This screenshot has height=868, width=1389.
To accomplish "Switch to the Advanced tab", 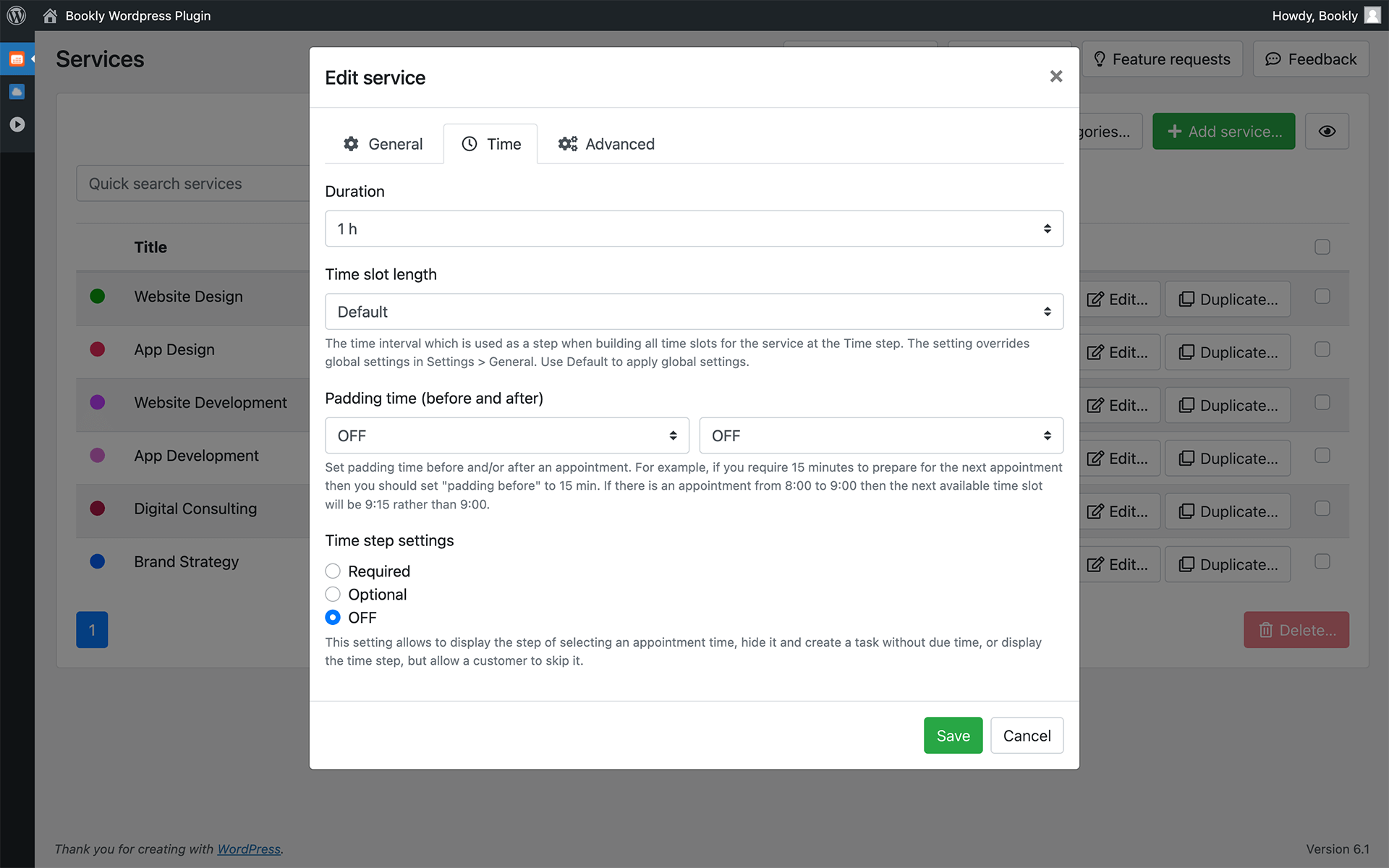I will pos(606,144).
